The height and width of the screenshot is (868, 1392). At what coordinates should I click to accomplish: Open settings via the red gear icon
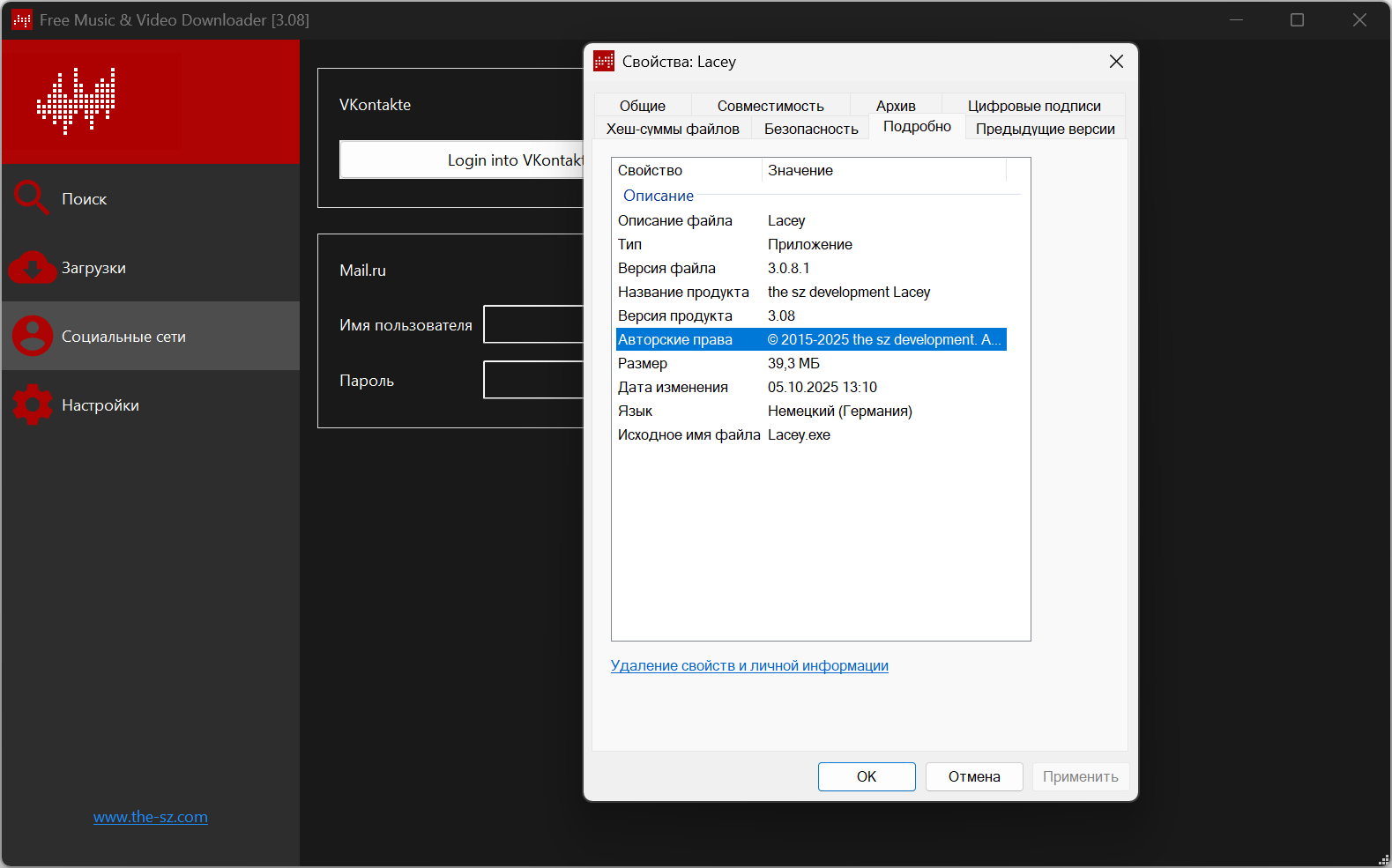coord(33,404)
